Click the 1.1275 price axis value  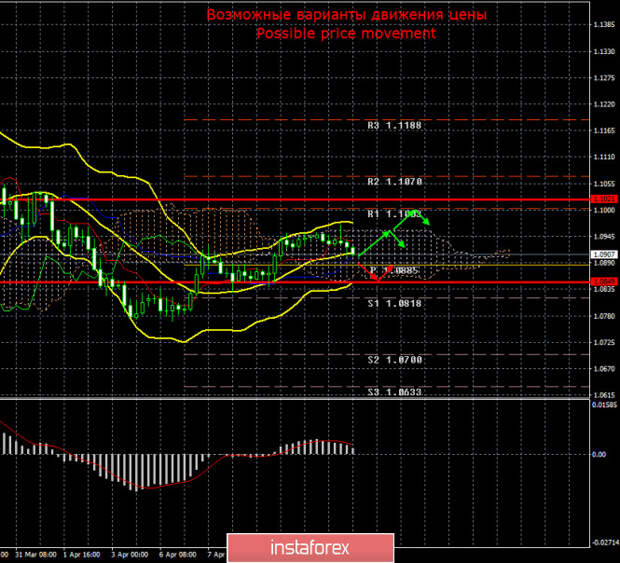[x=604, y=78]
